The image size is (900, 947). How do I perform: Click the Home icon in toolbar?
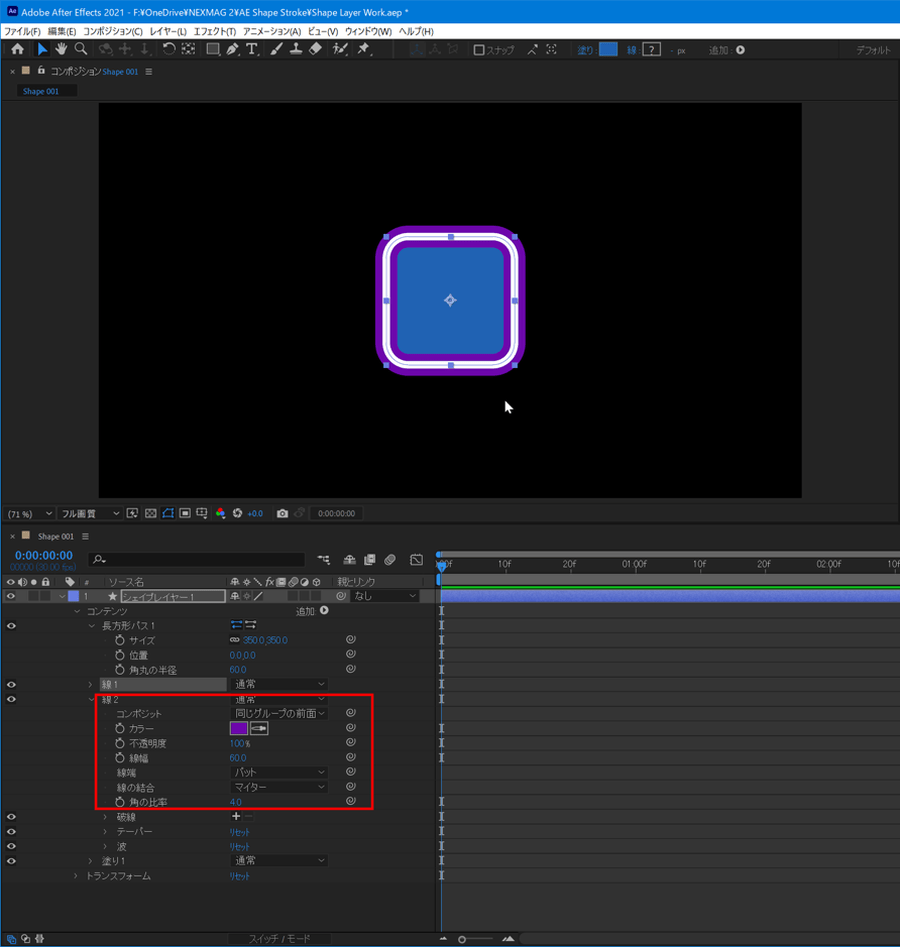[17, 49]
